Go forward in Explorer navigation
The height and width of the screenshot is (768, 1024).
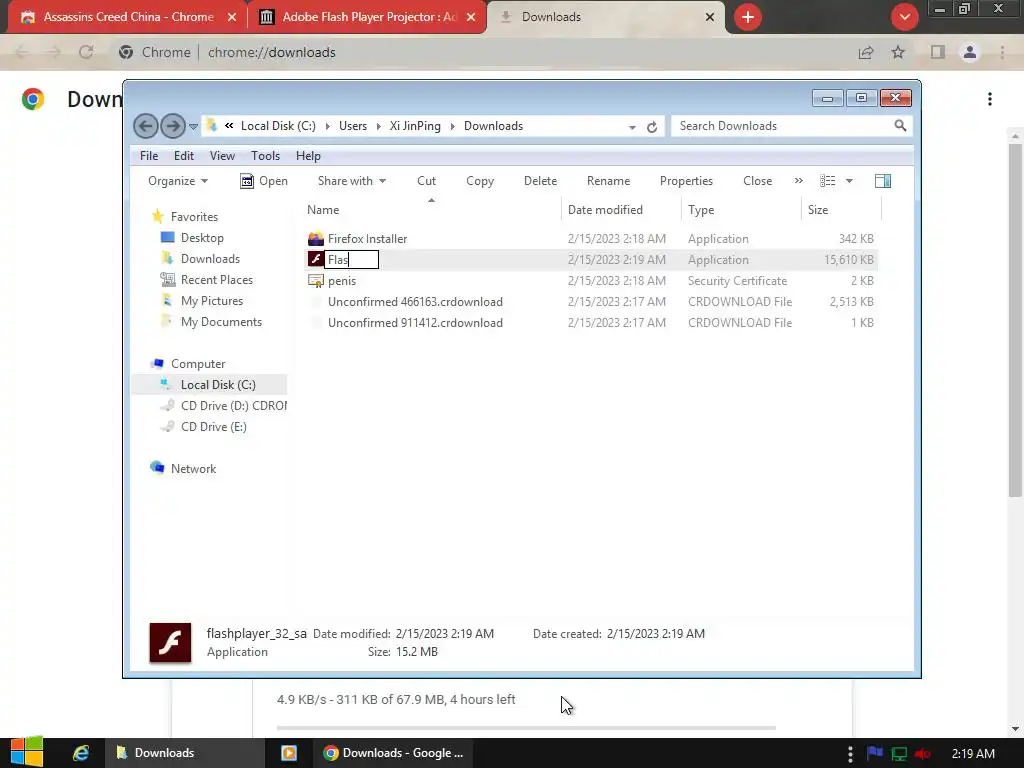pyautogui.click(x=172, y=126)
